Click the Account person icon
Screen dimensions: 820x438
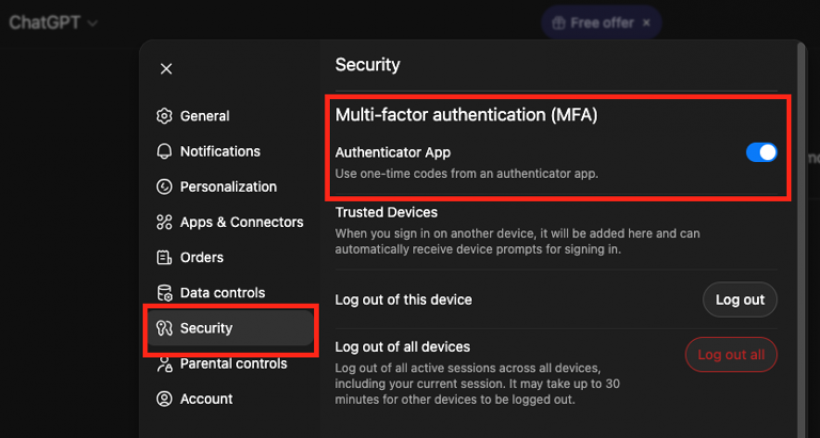click(x=165, y=399)
